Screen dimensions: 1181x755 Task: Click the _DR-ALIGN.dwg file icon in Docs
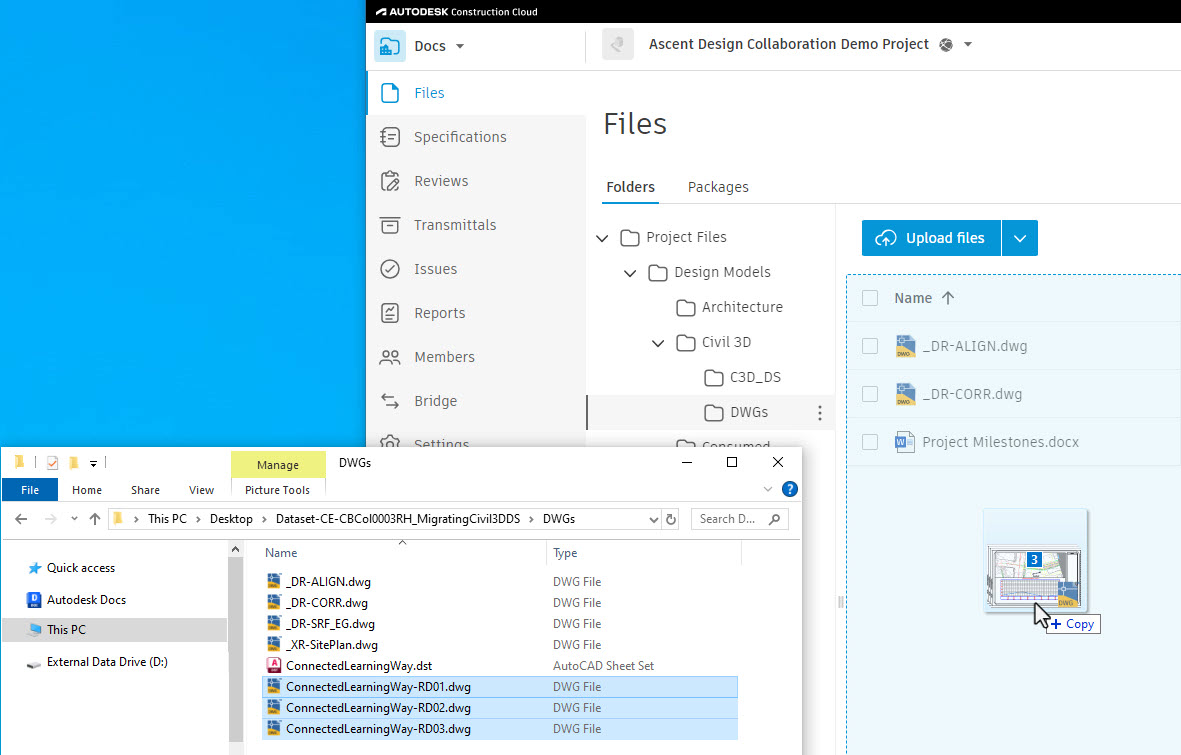[x=905, y=346]
